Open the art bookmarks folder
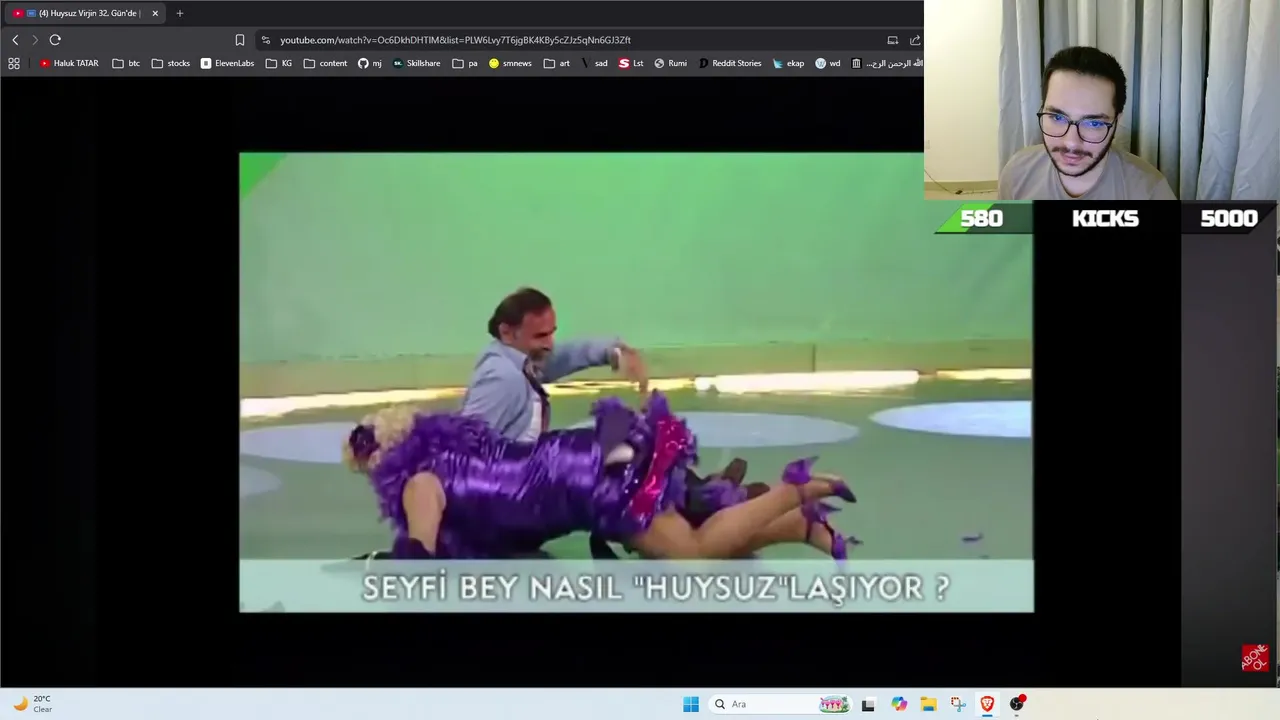The width and height of the screenshot is (1280, 720). pyautogui.click(x=557, y=63)
